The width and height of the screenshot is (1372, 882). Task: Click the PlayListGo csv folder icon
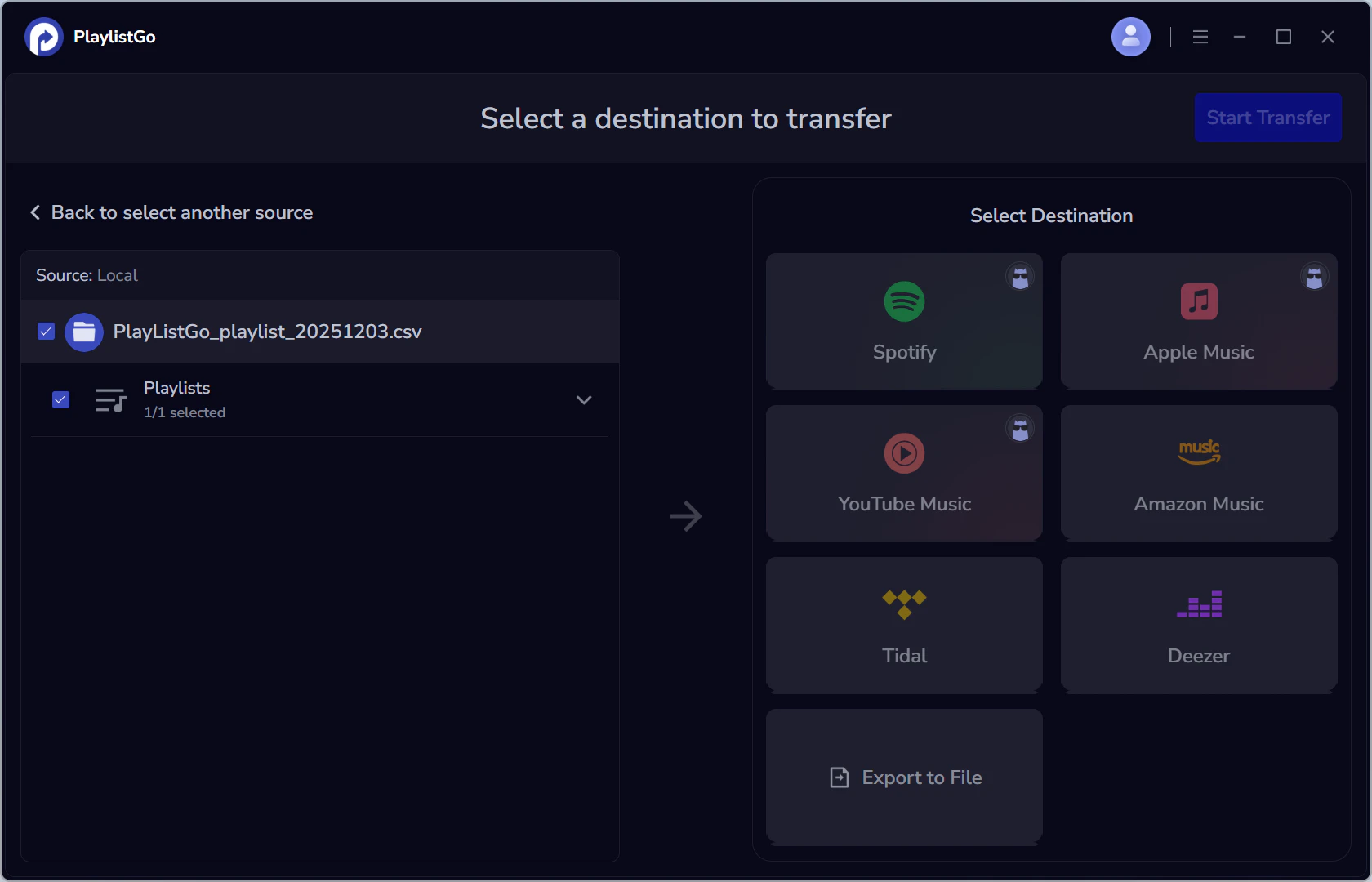click(83, 331)
